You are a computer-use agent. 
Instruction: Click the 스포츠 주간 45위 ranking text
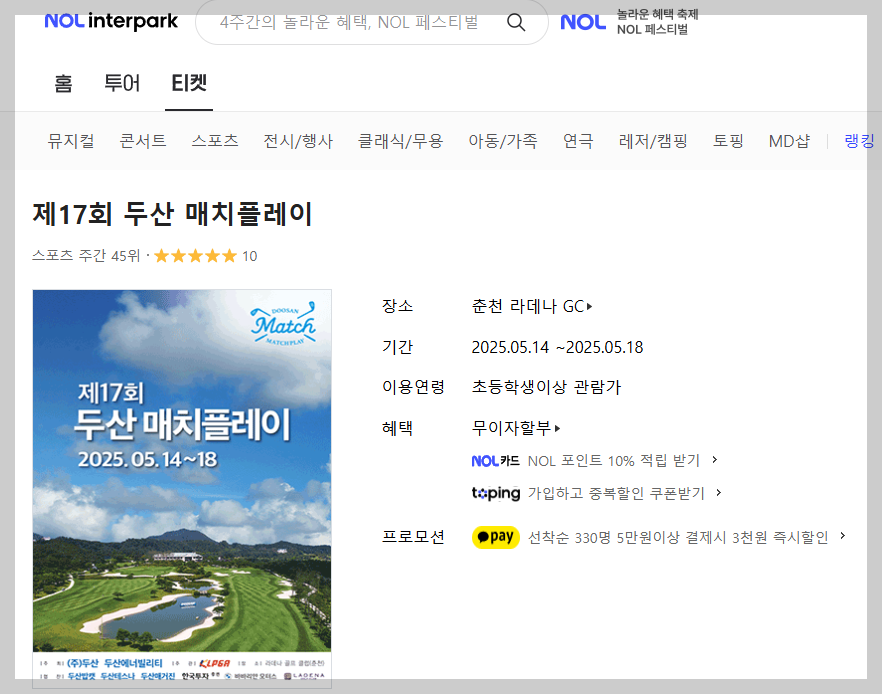coord(86,256)
